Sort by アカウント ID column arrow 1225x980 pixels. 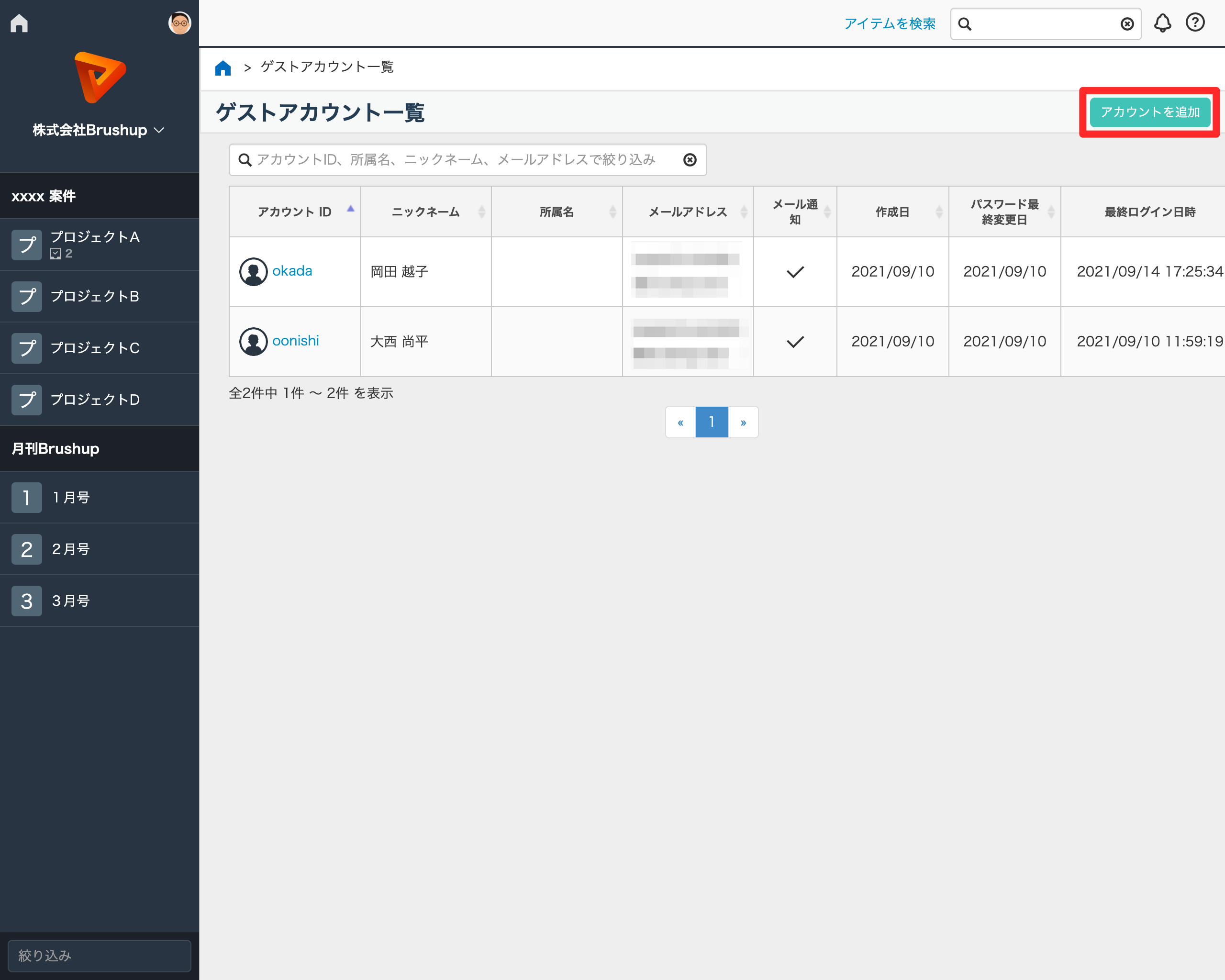click(351, 209)
